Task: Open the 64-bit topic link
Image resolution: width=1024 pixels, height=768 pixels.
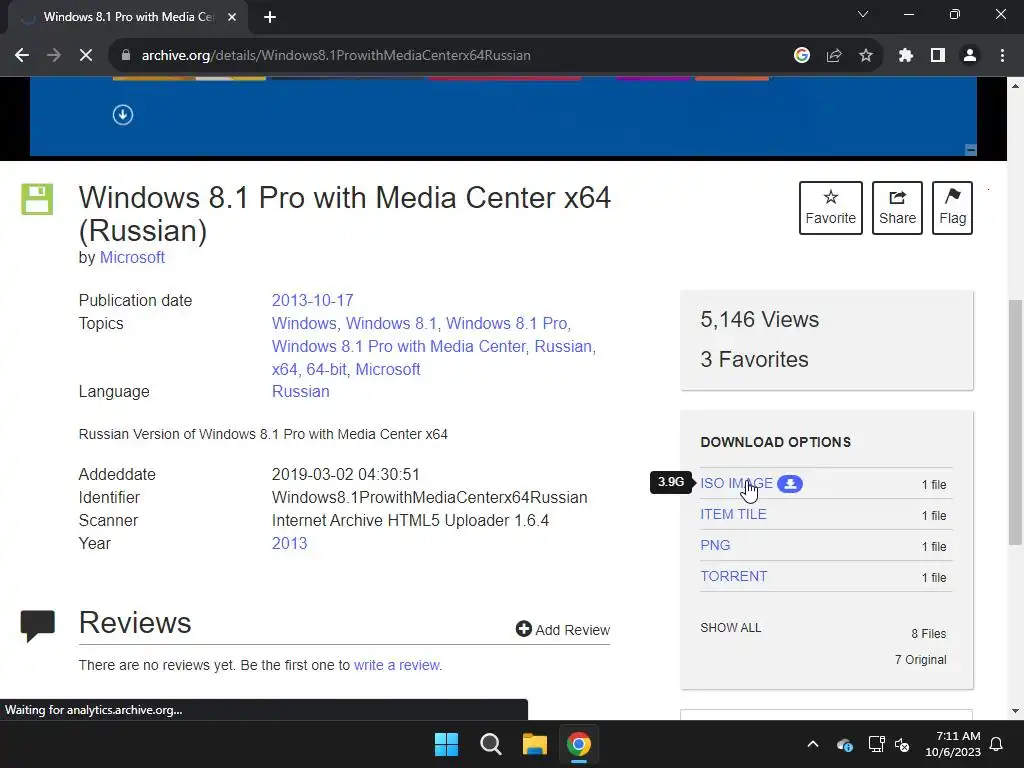Action: (x=327, y=369)
